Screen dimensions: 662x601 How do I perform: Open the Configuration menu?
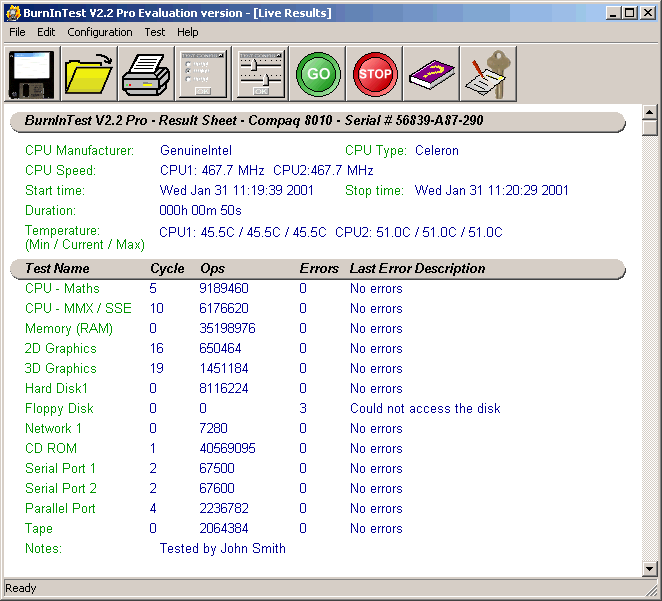point(100,32)
